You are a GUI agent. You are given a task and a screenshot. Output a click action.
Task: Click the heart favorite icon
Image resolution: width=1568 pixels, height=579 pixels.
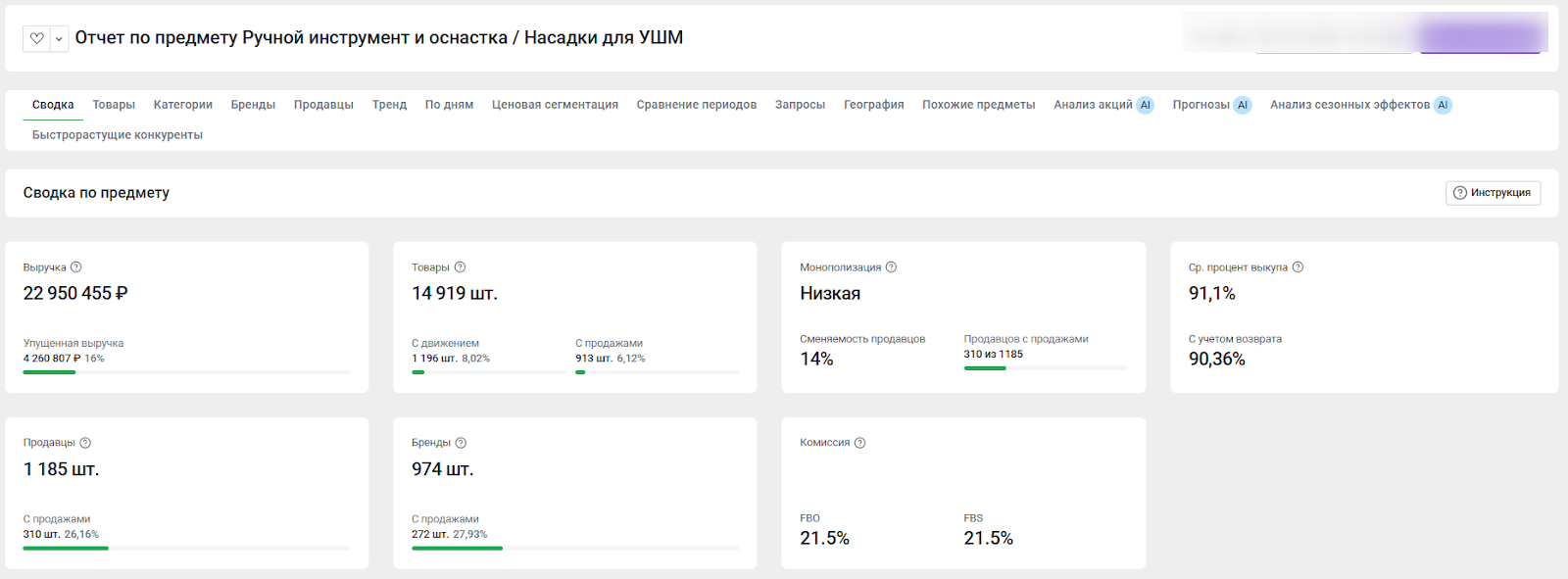pos(37,38)
